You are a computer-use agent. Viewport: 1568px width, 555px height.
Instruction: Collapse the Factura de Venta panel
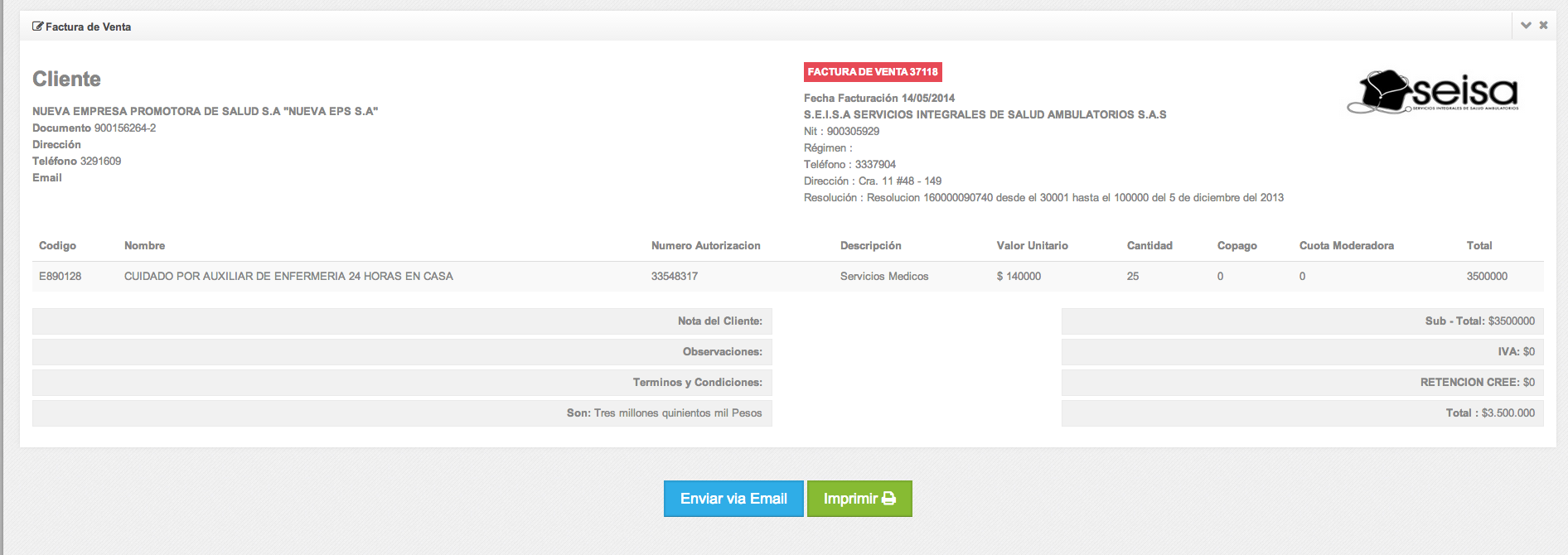[1526, 26]
